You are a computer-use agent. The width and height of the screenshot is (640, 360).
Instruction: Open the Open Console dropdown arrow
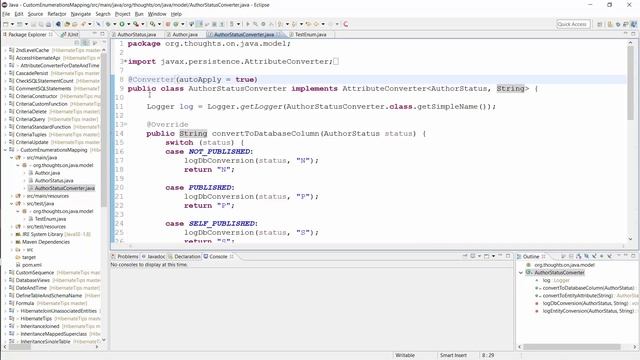tap(493, 256)
